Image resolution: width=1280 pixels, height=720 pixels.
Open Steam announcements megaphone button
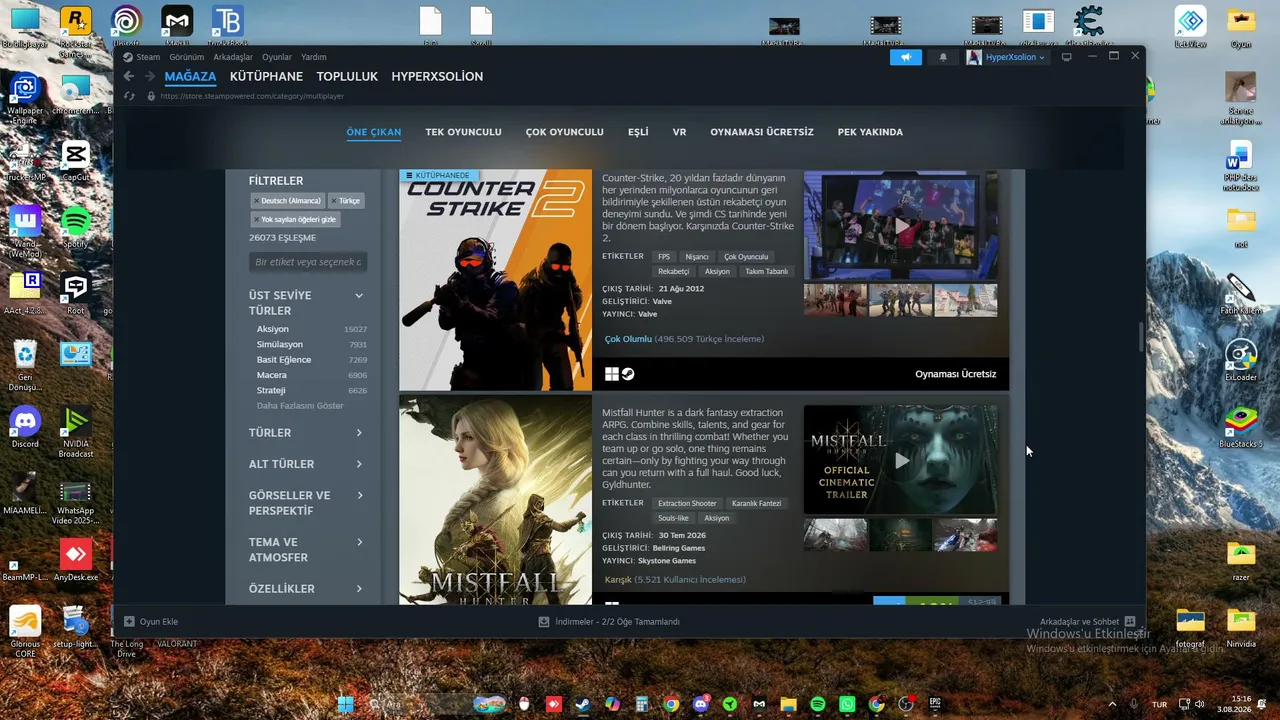905,57
